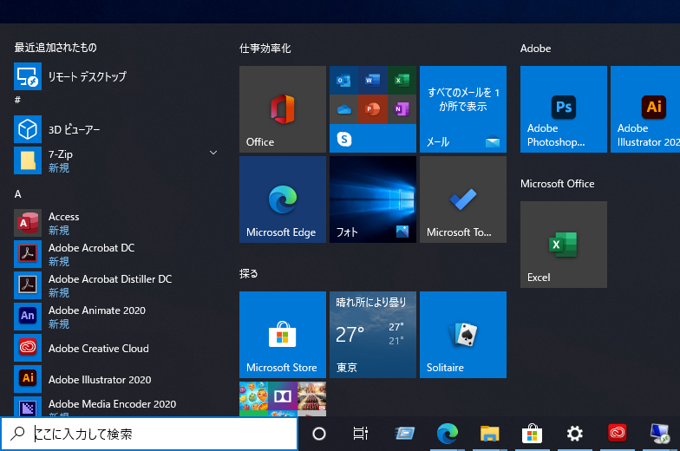Click the candy game thumbnail tile
Viewport: 680px width, 451px height.
coord(254,396)
